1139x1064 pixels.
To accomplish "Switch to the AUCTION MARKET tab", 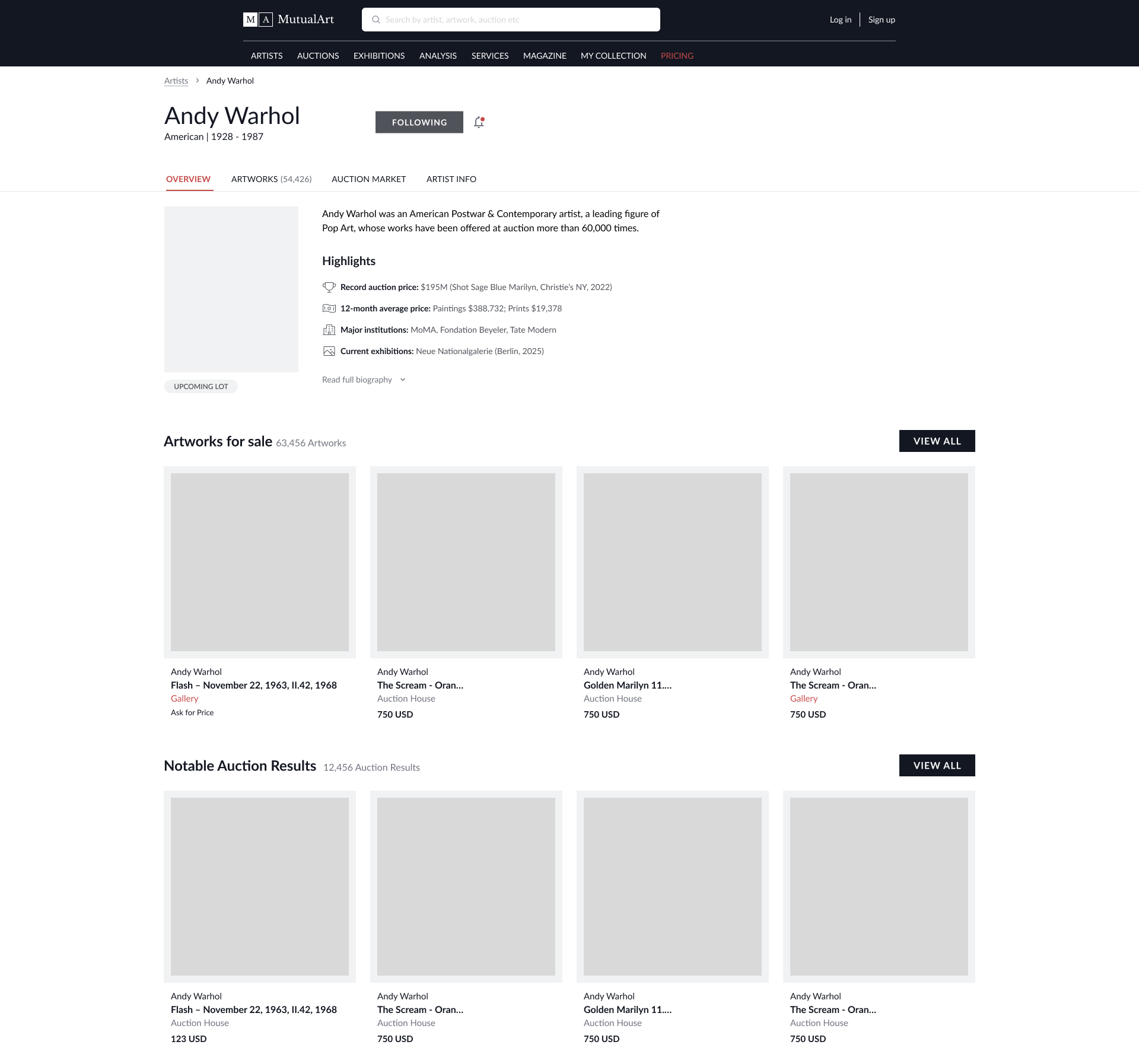I will coord(369,179).
